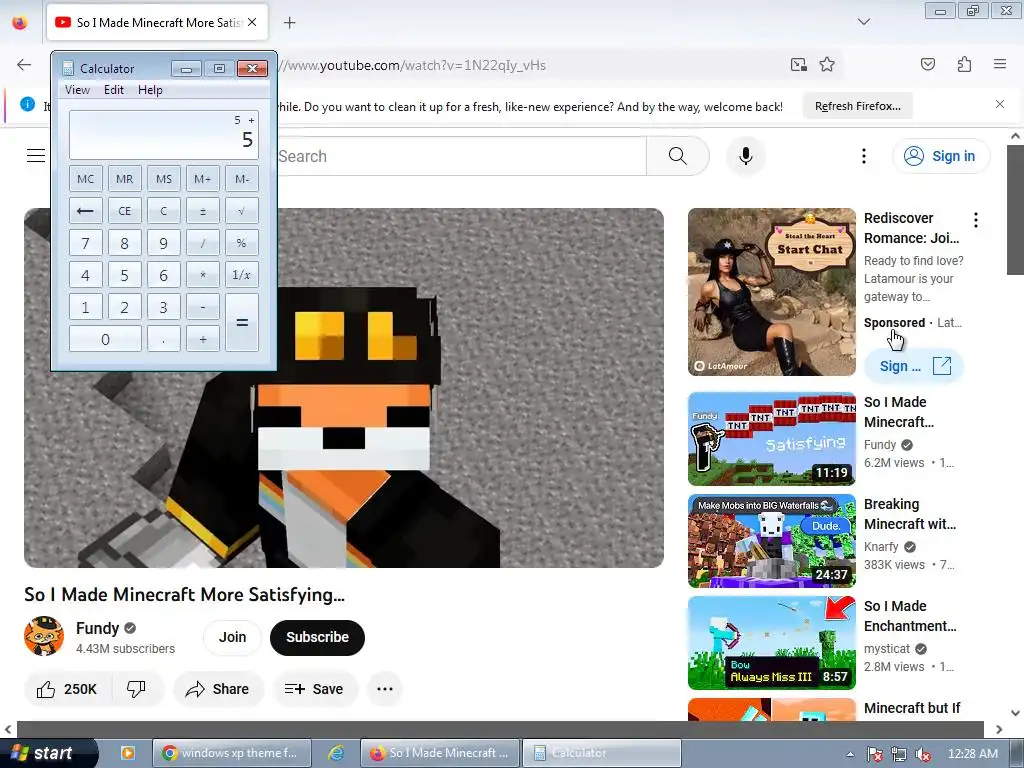Click the muted volume tray icon
Viewport: 1024px width, 768px height.
(x=923, y=754)
